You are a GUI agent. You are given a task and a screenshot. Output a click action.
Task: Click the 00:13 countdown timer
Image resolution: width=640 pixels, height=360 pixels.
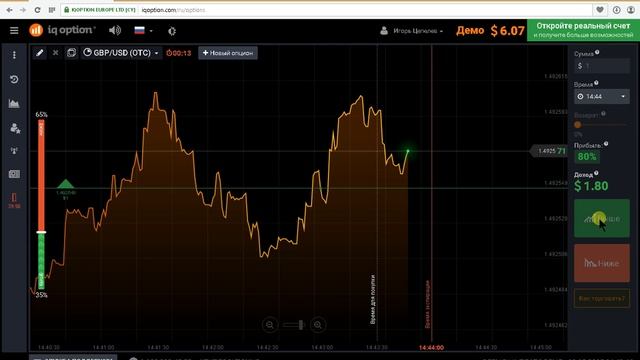click(x=179, y=53)
